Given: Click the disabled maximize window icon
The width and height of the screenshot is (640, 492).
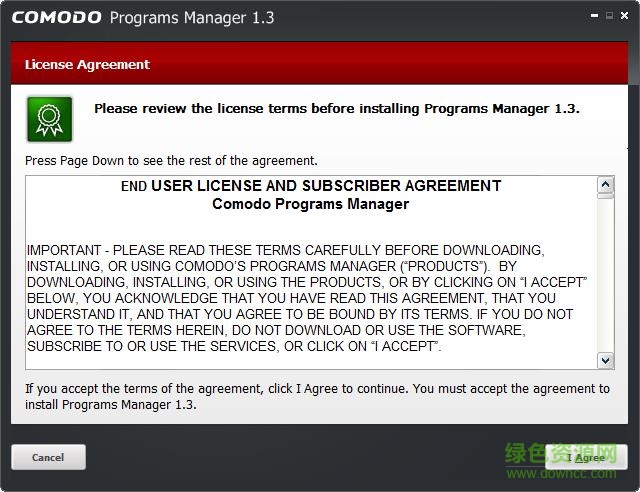Looking at the screenshot, I should click(609, 16).
